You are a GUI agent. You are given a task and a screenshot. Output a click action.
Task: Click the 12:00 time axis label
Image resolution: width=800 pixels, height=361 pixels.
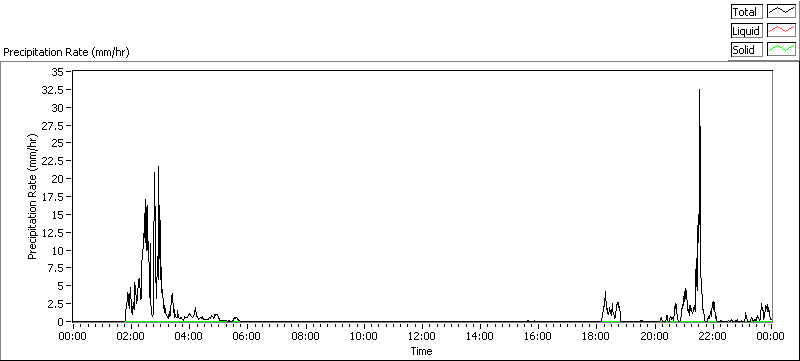[422, 337]
